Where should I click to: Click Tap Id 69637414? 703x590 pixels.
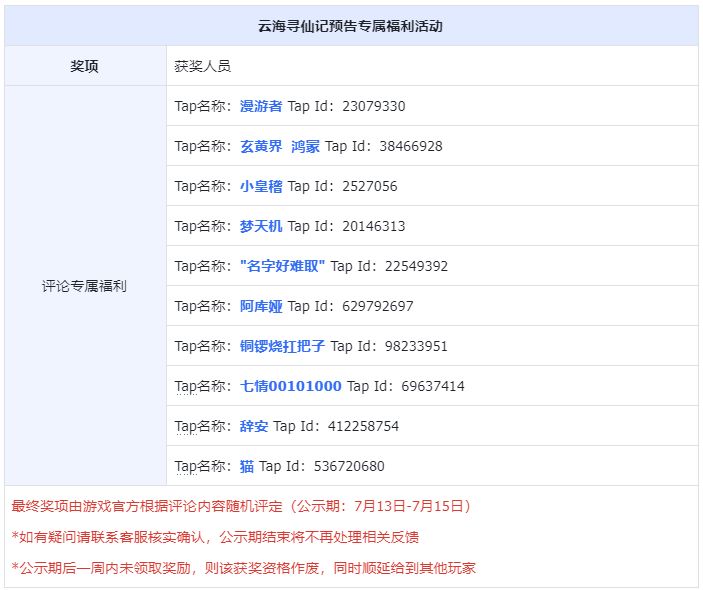tap(406, 386)
